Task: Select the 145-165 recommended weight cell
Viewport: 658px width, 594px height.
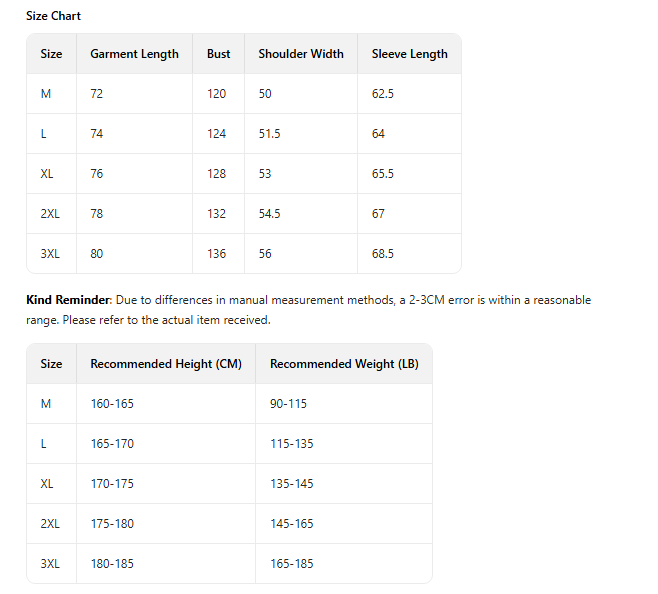Action: [x=291, y=524]
